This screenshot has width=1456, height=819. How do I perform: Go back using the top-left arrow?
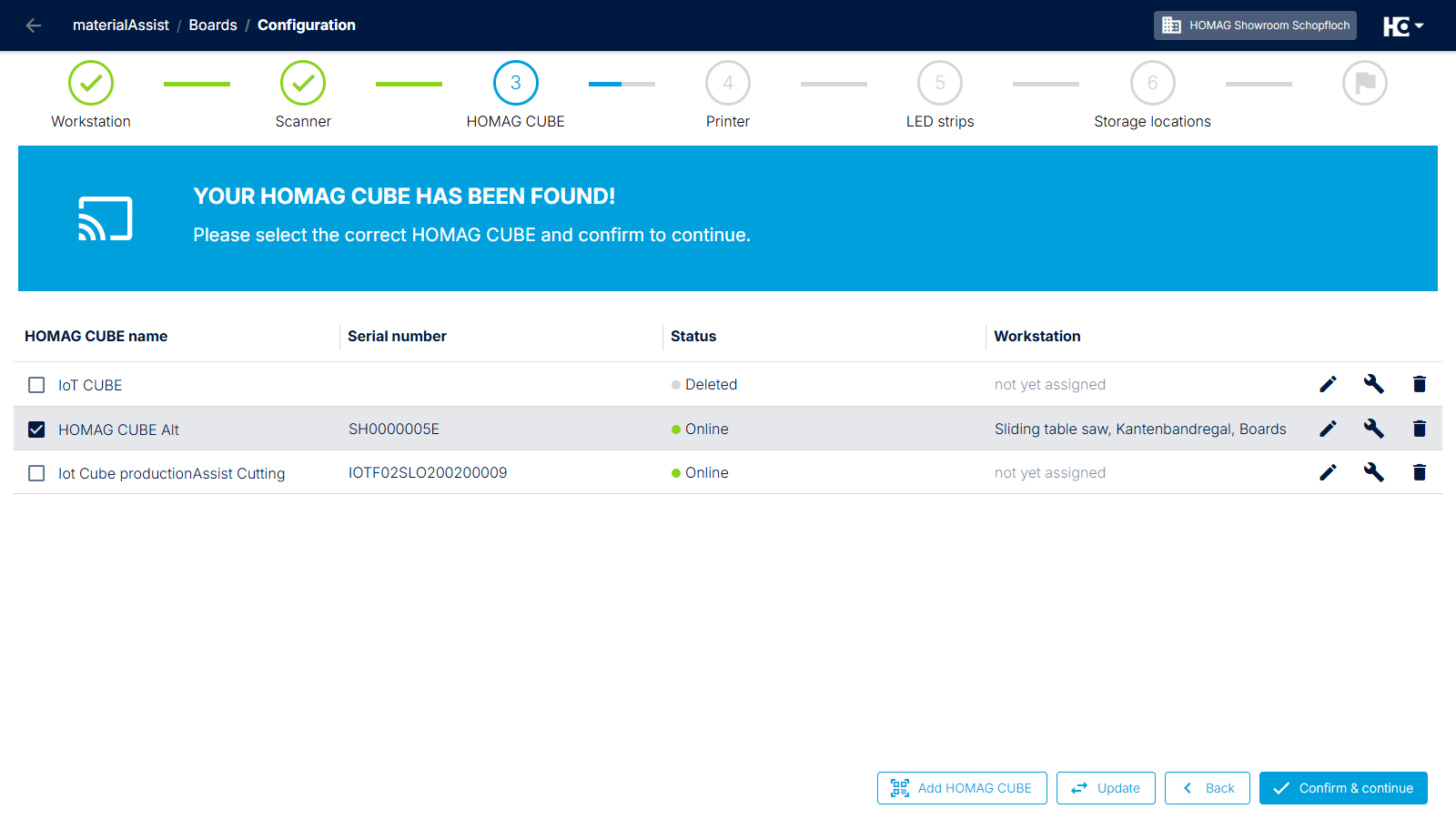(34, 25)
